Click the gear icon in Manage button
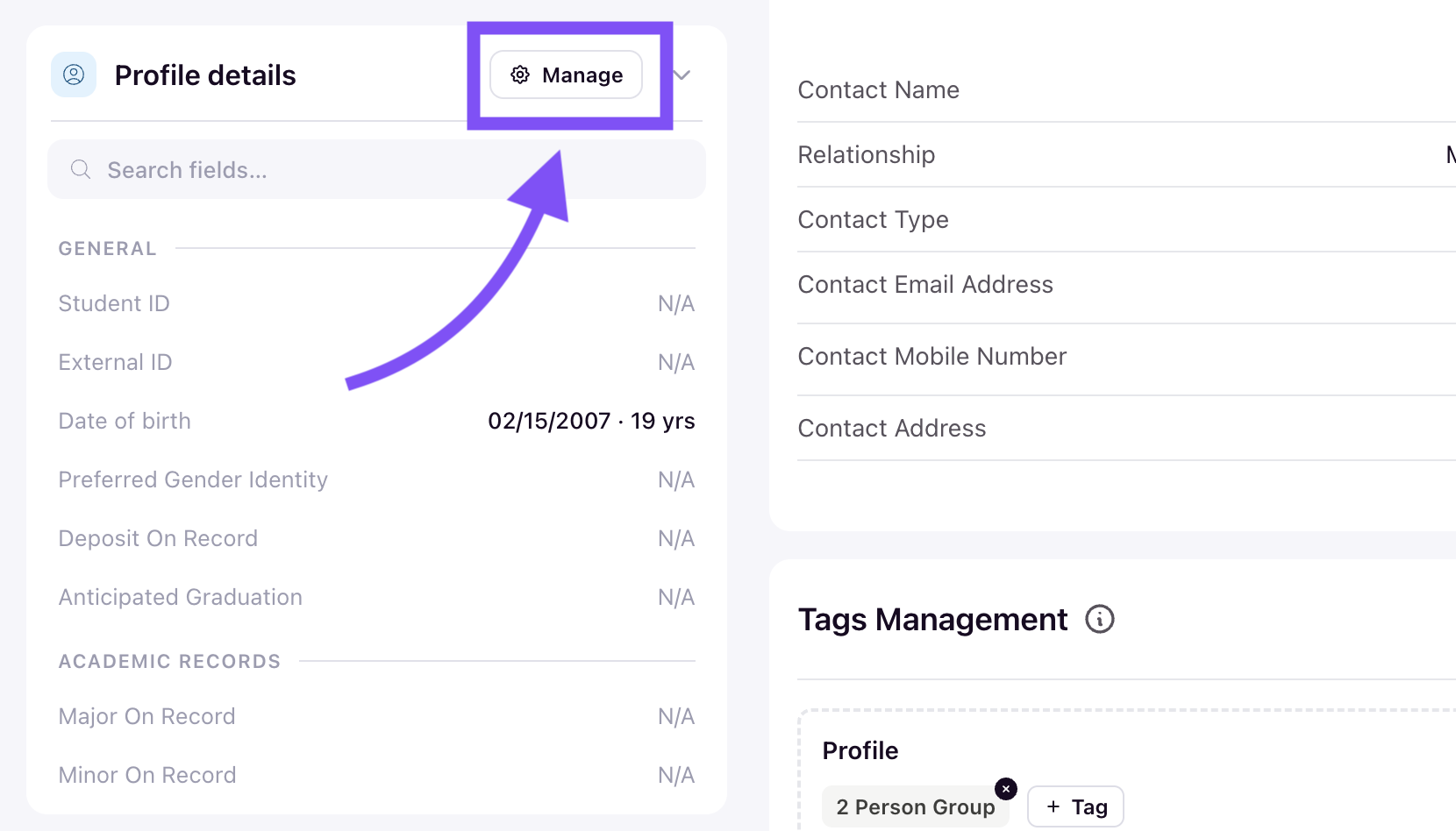This screenshot has height=831, width=1456. point(520,75)
